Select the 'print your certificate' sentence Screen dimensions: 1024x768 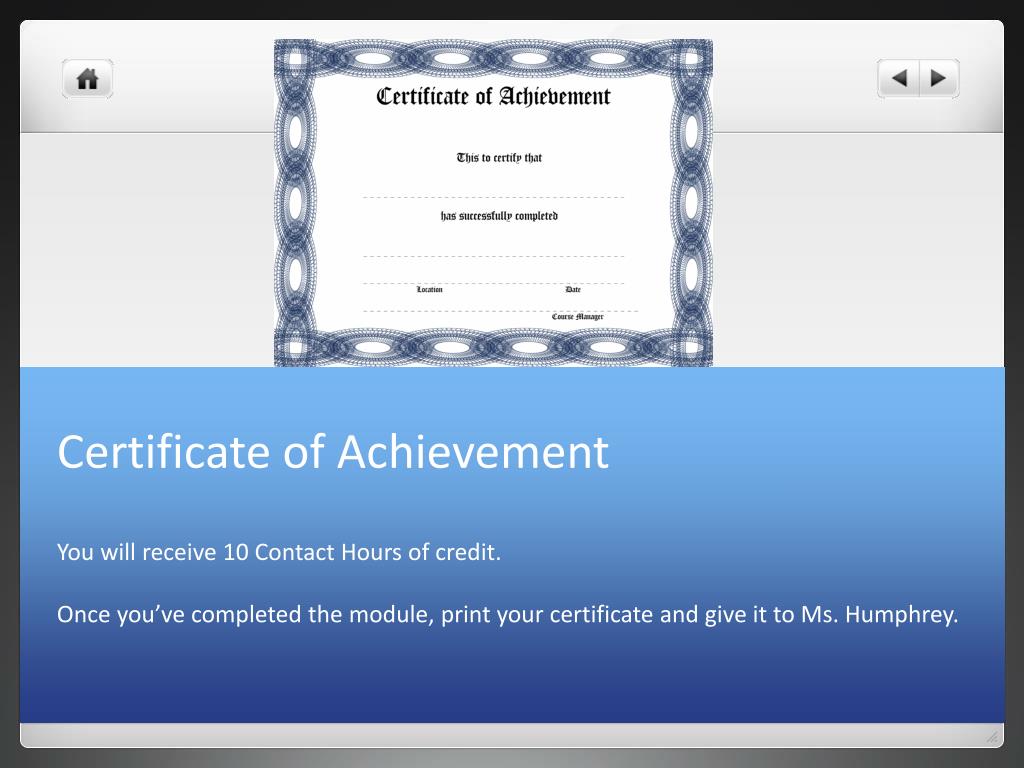coord(507,615)
